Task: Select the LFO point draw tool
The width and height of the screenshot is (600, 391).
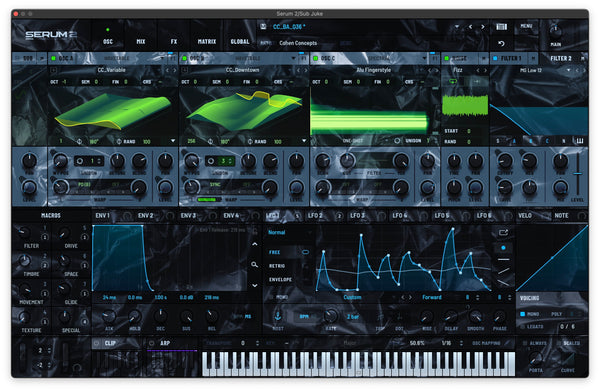Action: click(x=503, y=248)
